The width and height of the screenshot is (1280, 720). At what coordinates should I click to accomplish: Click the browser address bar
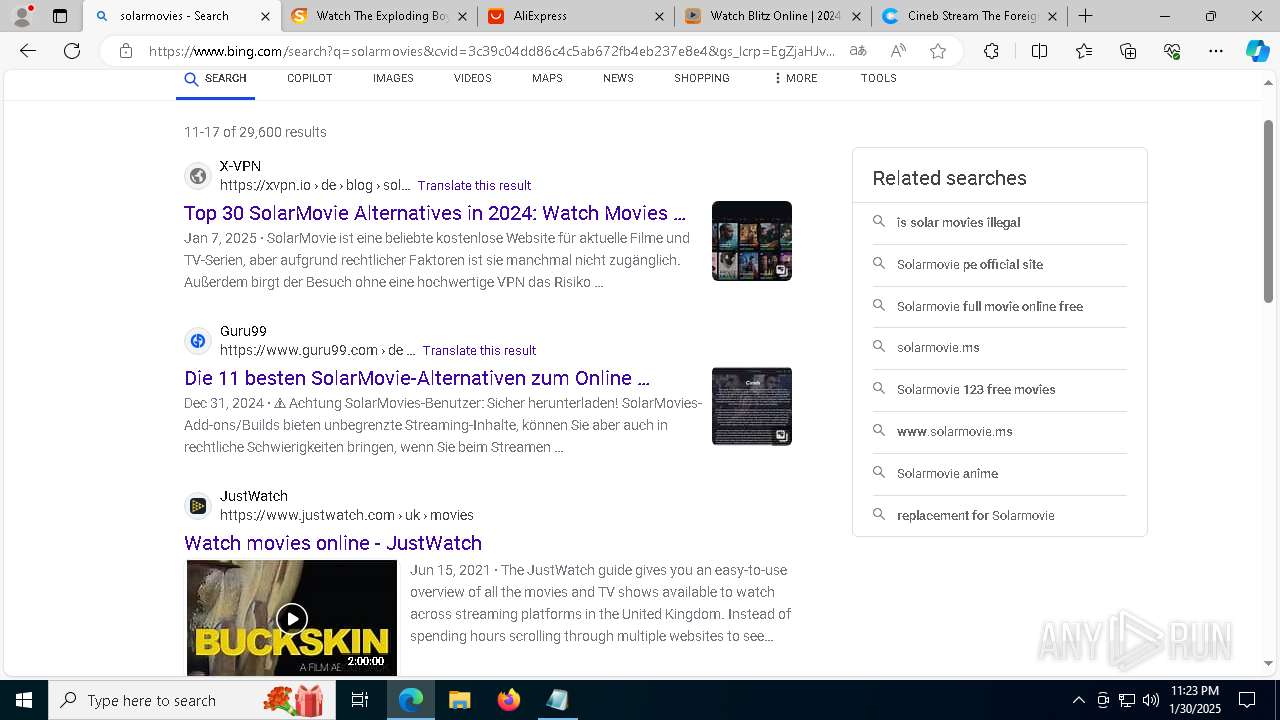point(490,51)
